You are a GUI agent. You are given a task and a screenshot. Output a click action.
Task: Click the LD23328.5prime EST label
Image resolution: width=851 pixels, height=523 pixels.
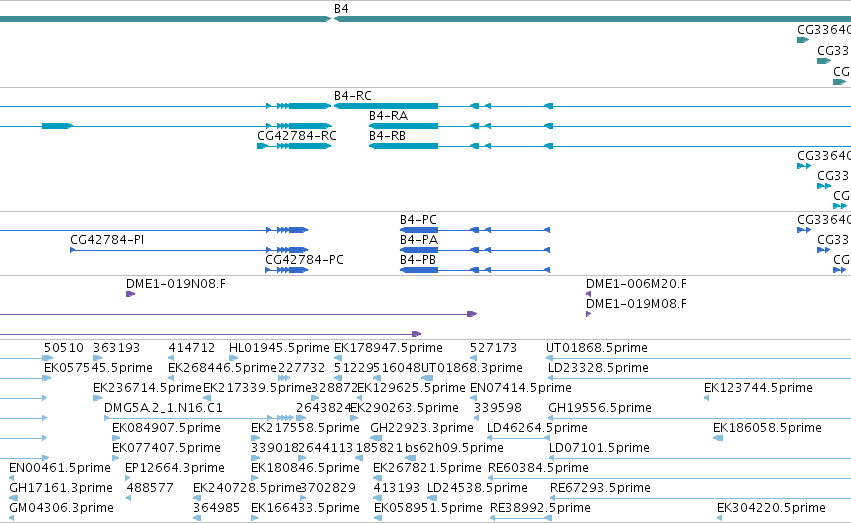click(x=598, y=368)
